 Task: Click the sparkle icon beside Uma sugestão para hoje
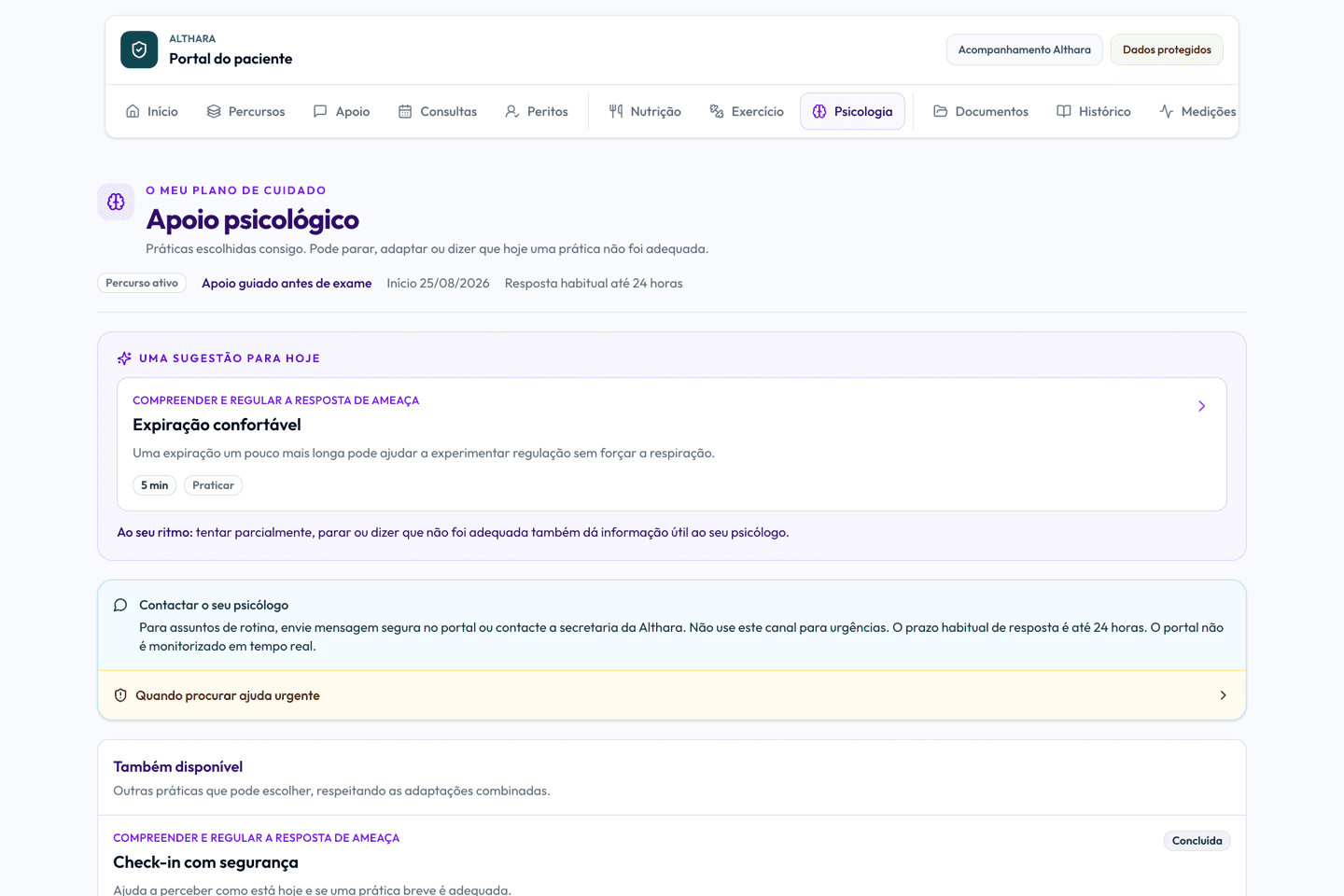pos(124,358)
